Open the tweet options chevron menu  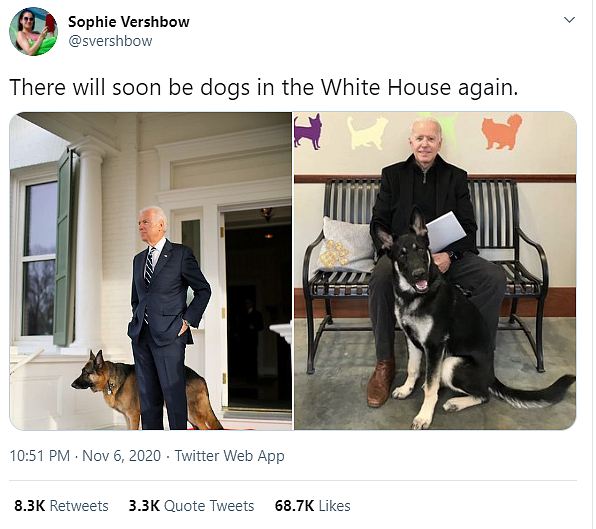(x=569, y=20)
